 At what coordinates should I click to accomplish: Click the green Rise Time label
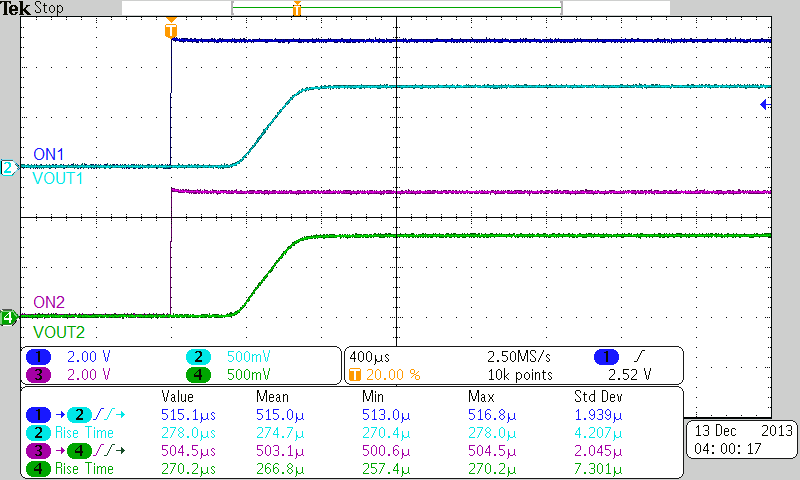pos(84,469)
